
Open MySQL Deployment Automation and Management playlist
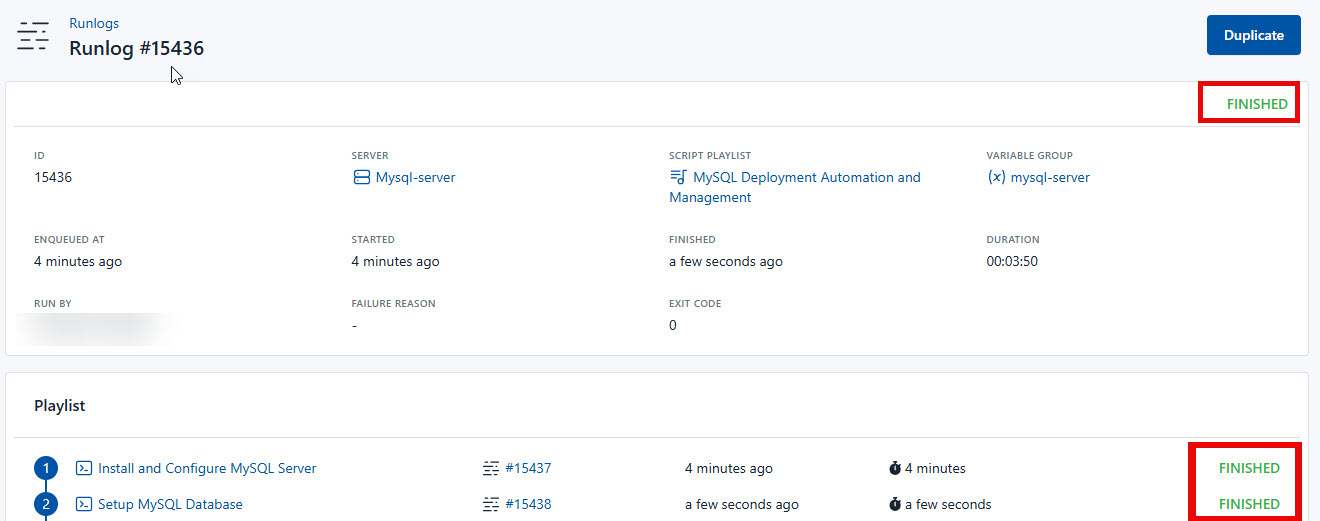pyautogui.click(x=806, y=177)
